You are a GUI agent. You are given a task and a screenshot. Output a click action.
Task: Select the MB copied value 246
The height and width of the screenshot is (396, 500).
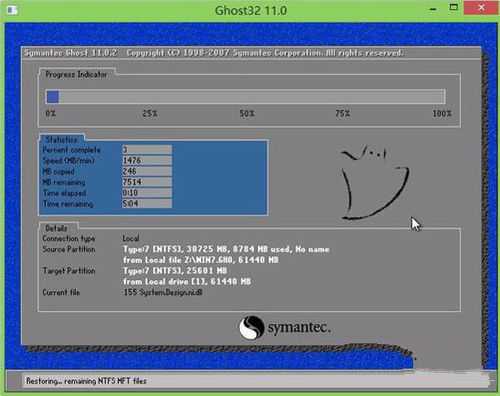click(x=147, y=171)
